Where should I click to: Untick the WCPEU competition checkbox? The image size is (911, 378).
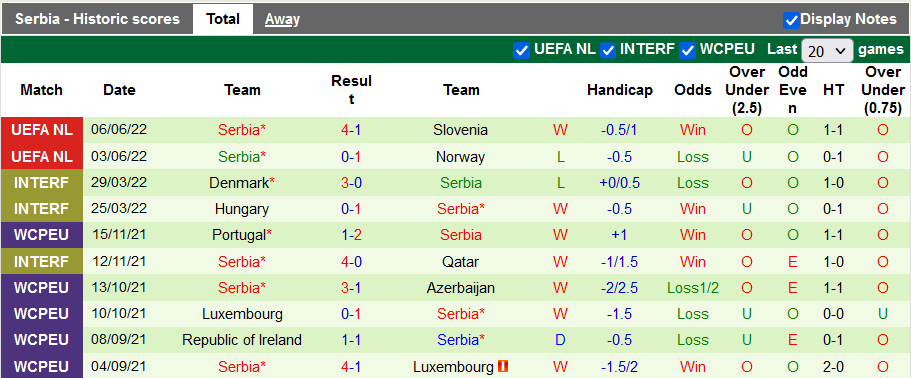[x=687, y=51]
